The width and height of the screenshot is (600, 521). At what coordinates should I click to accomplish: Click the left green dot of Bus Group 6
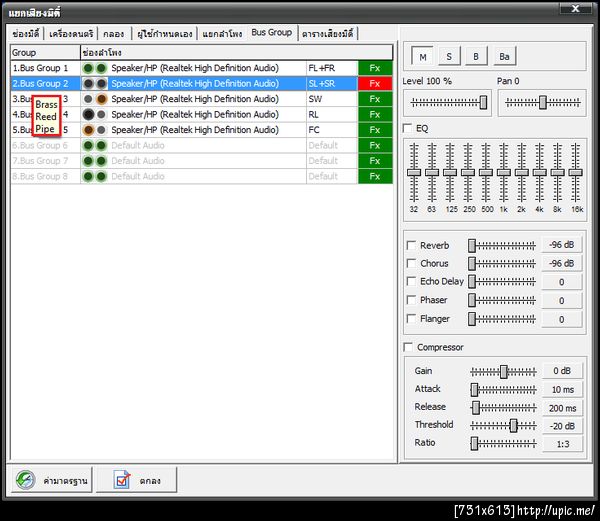tap(88, 145)
